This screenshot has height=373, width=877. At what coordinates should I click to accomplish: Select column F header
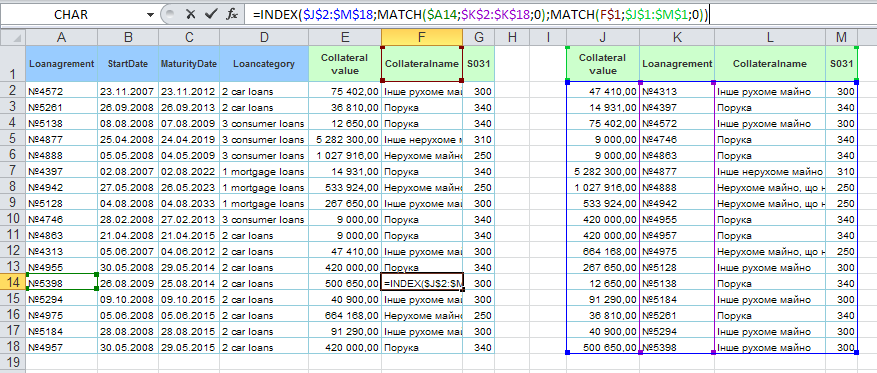tap(422, 37)
